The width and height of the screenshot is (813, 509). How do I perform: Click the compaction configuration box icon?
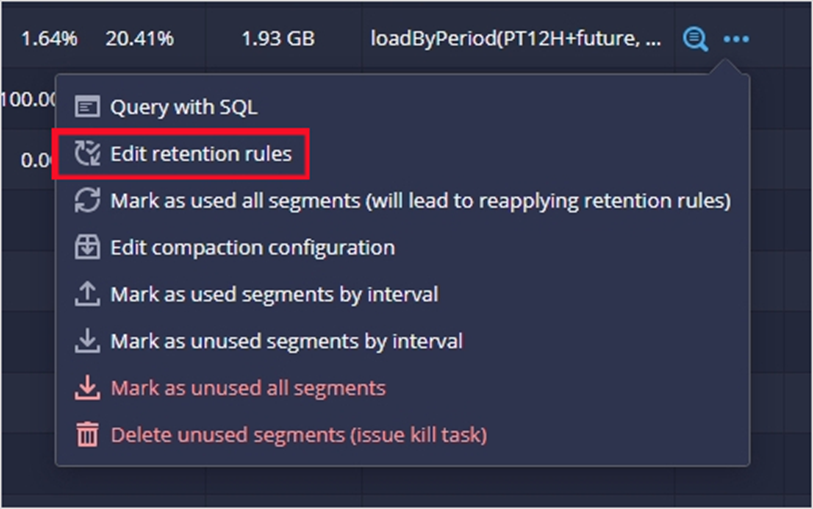[87, 247]
